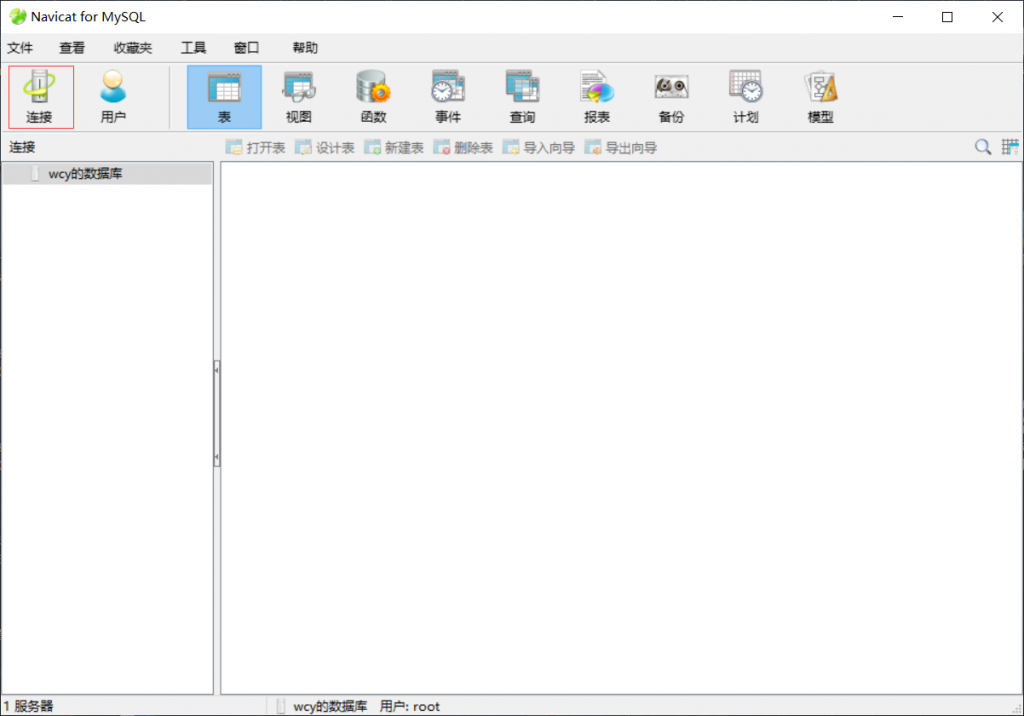Screen dimensions: 1024x716
Task: Maximize the Navicat window
Action: click(x=947, y=17)
